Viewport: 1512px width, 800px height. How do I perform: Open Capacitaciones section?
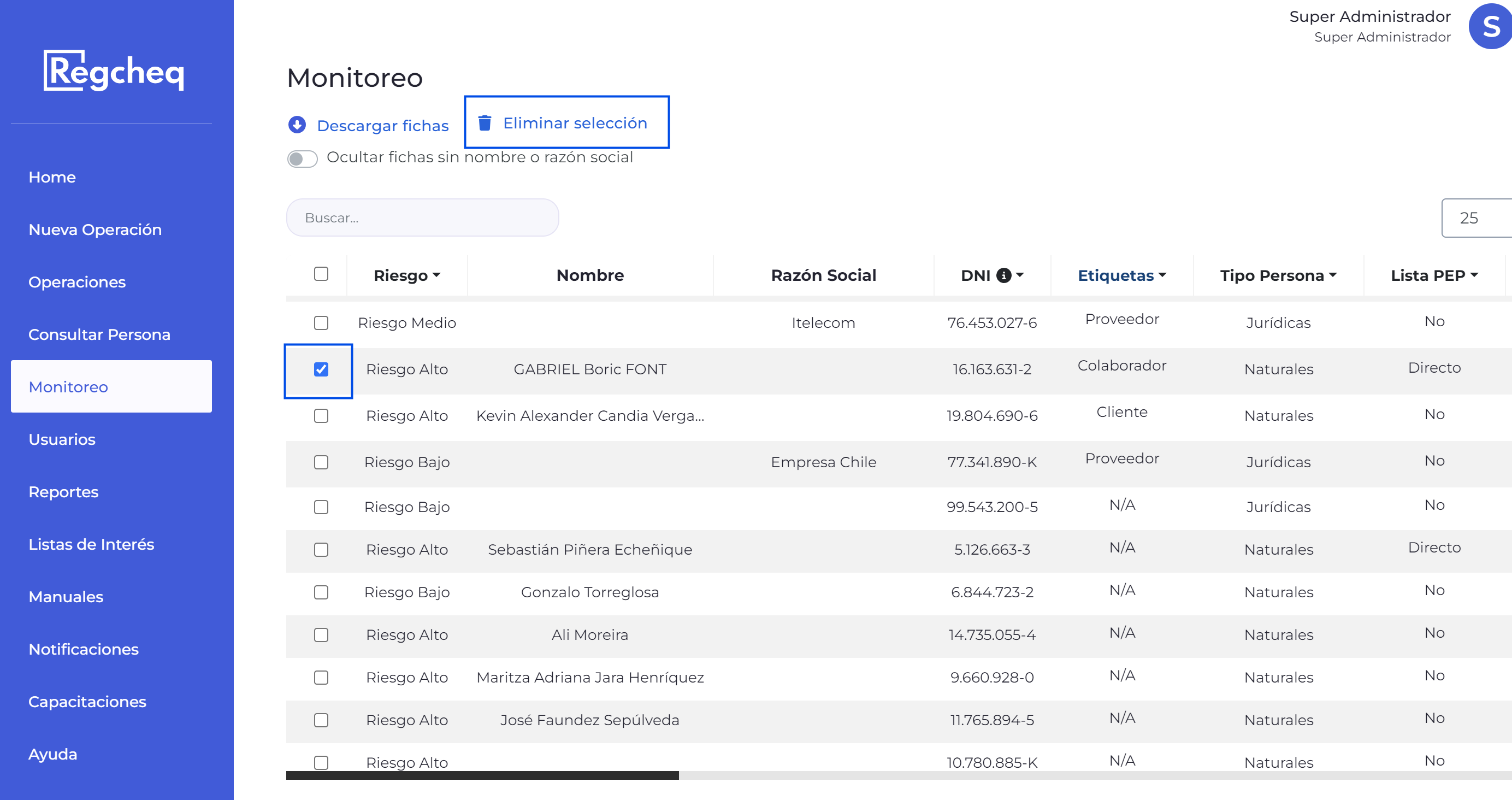click(87, 701)
